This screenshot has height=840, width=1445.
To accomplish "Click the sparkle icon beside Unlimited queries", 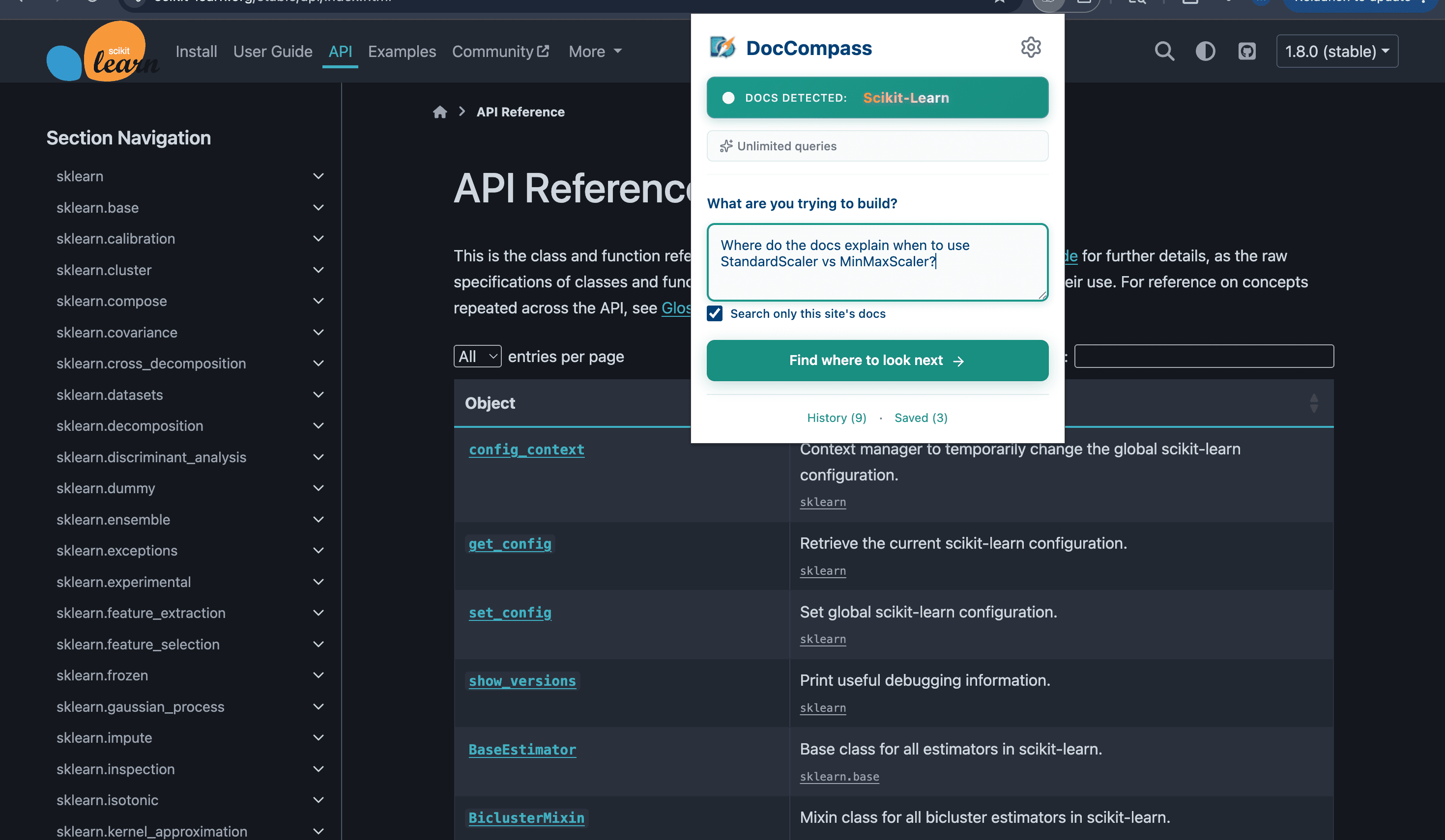I will 726,146.
